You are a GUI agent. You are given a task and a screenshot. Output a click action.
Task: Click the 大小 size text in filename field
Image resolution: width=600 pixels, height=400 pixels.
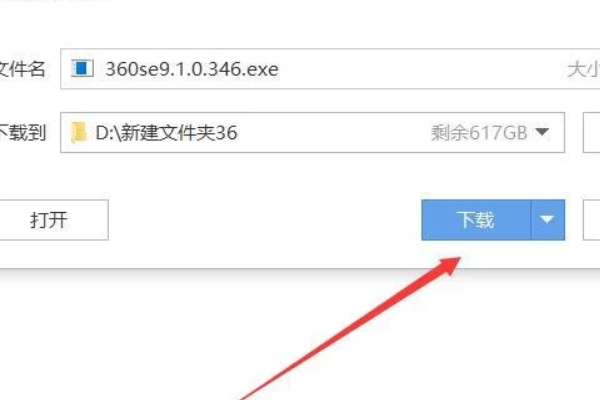584,70
